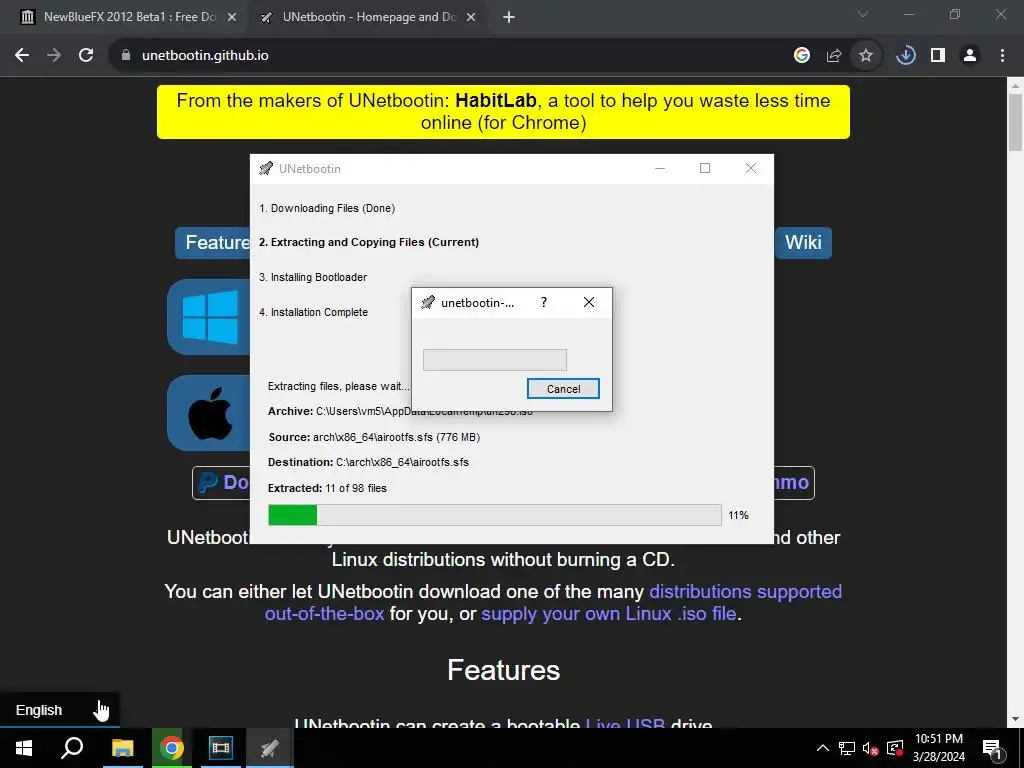Click the English language indicator
The height and width of the screenshot is (768, 1024).
point(39,711)
